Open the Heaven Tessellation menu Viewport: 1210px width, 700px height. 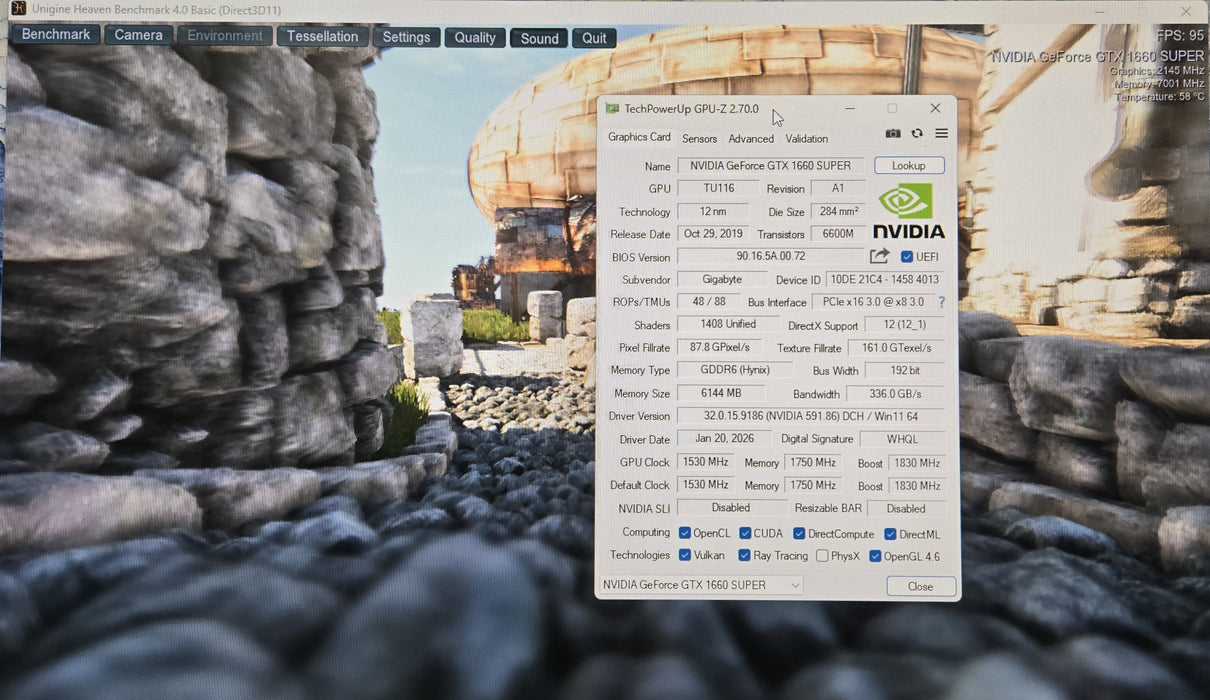tap(322, 37)
